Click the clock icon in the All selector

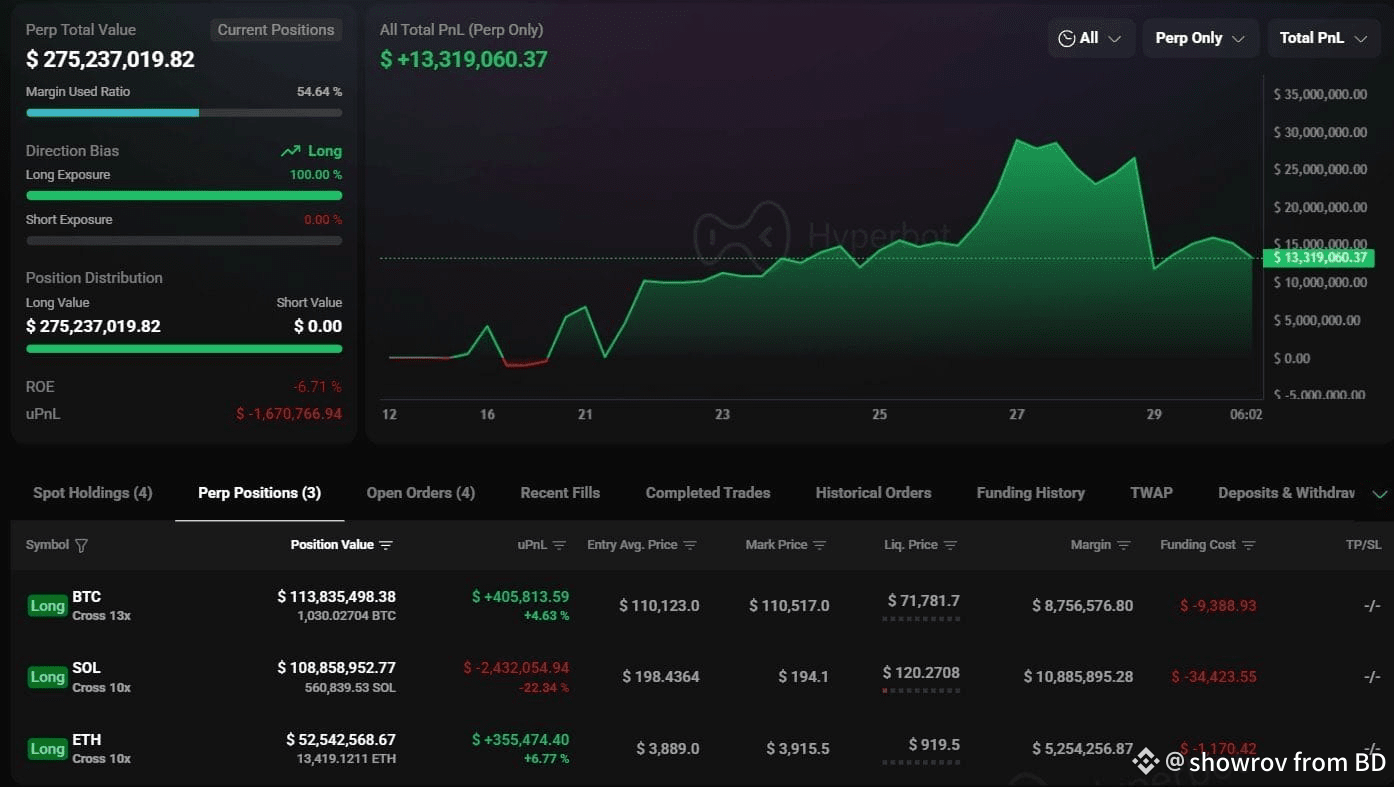(1067, 38)
